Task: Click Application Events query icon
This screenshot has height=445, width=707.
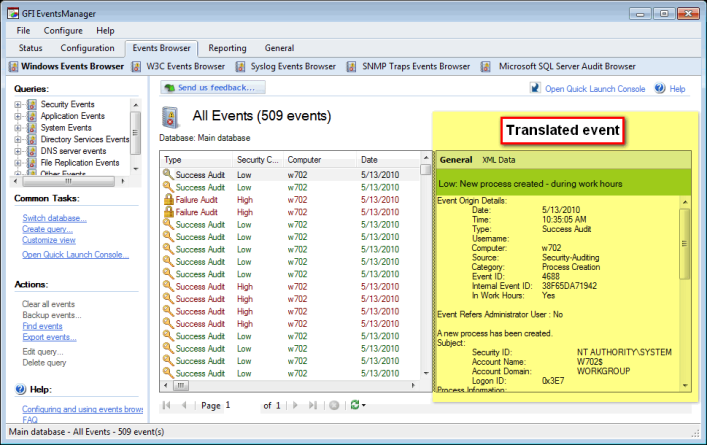Action: [x=32, y=116]
